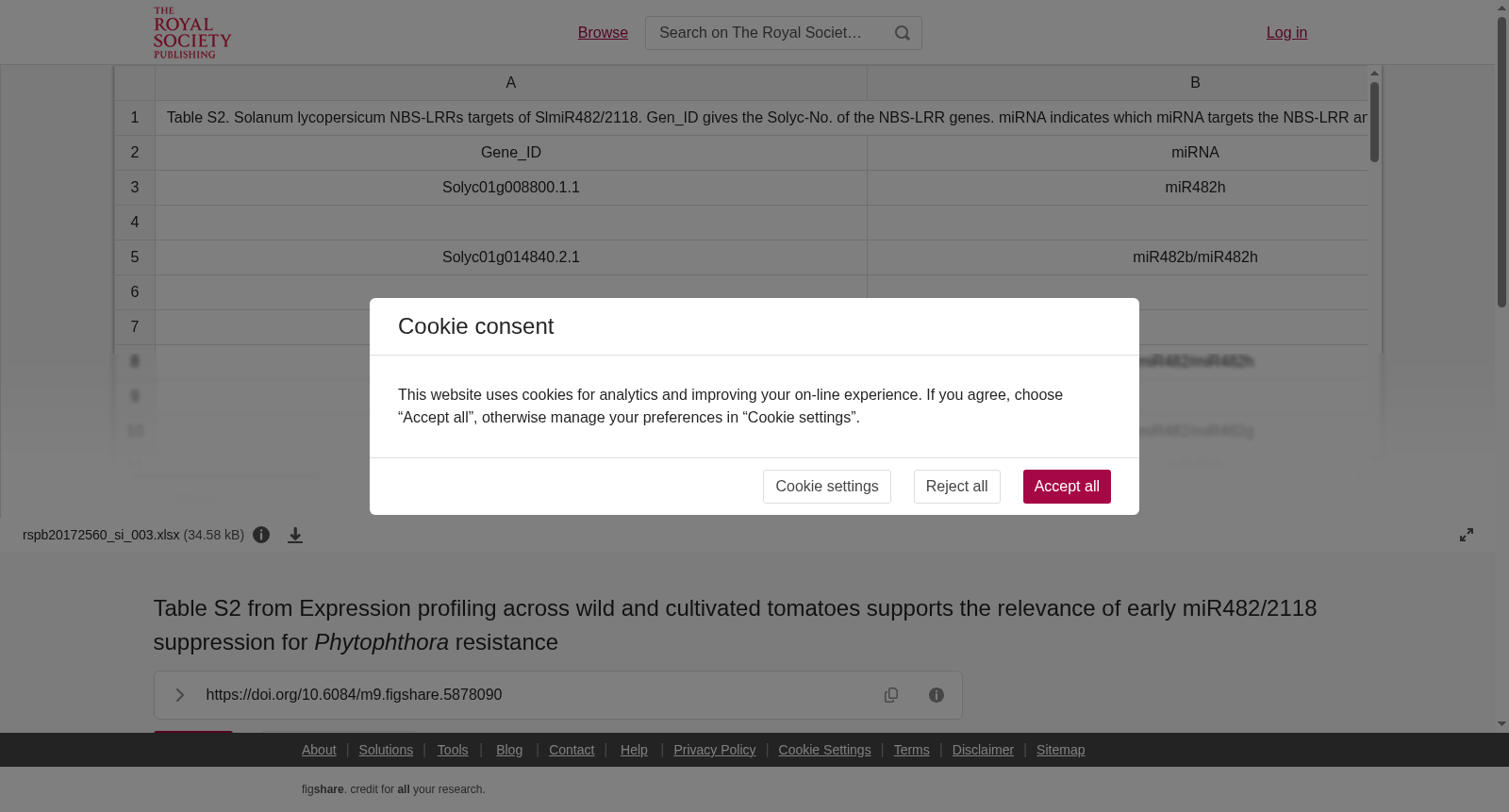Click the miRNA header cell
Viewport: 1509px width, 812px height.
click(x=1117, y=153)
